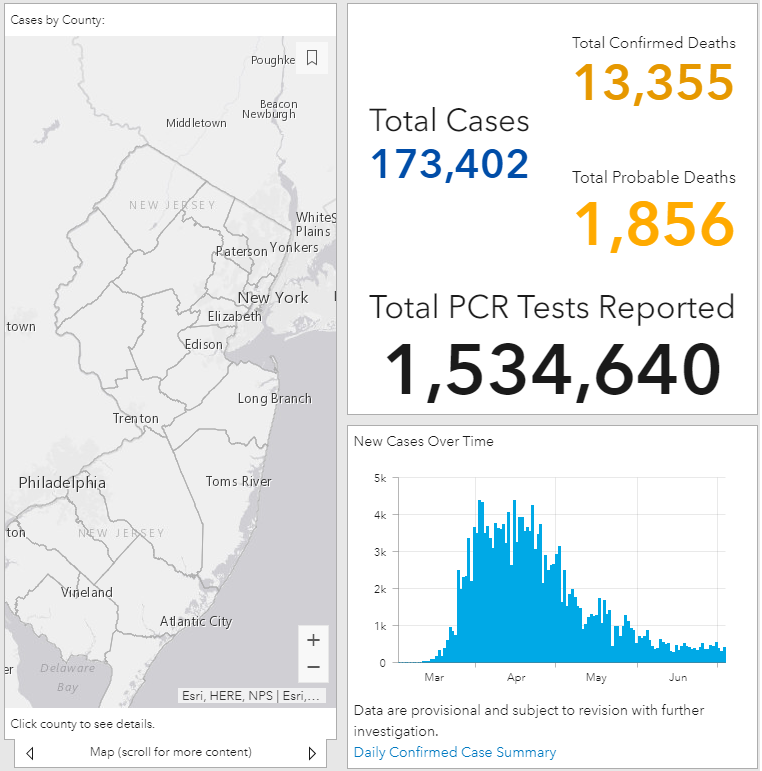Image resolution: width=762 pixels, height=771 pixels.
Task: Click the Esri, HERE, NPS attribution
Action: (251, 696)
